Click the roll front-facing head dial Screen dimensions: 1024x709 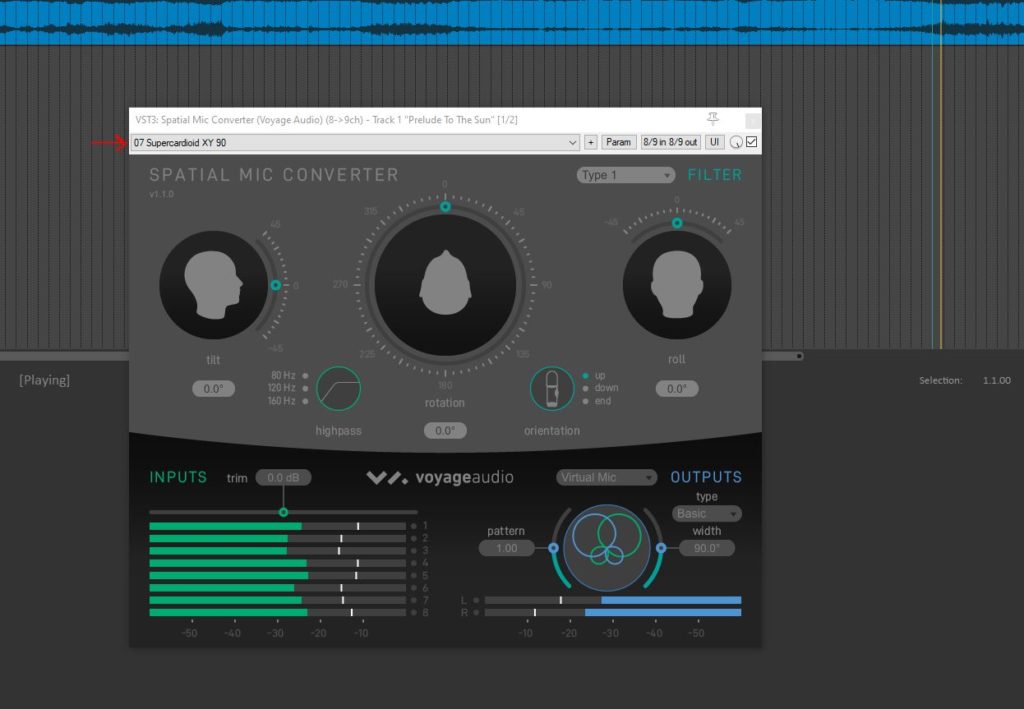click(x=677, y=285)
